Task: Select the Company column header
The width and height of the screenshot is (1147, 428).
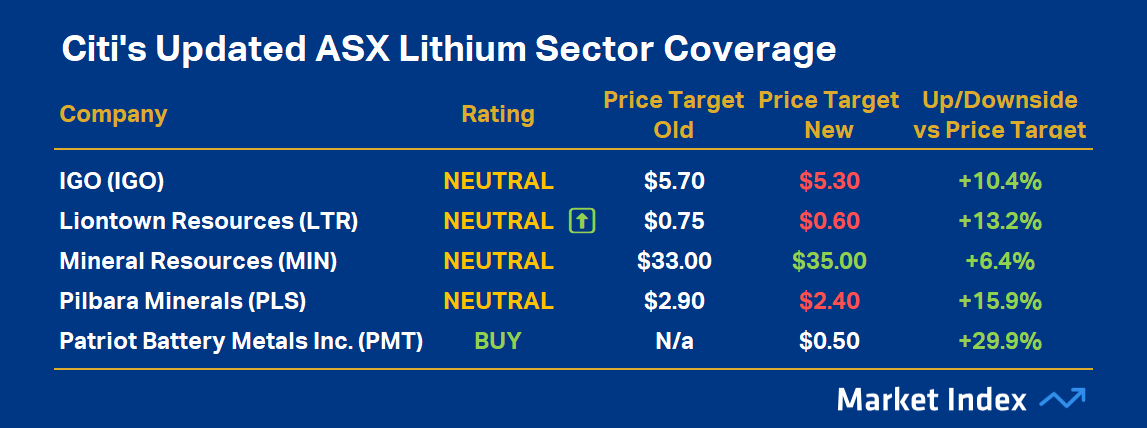Action: pos(113,114)
